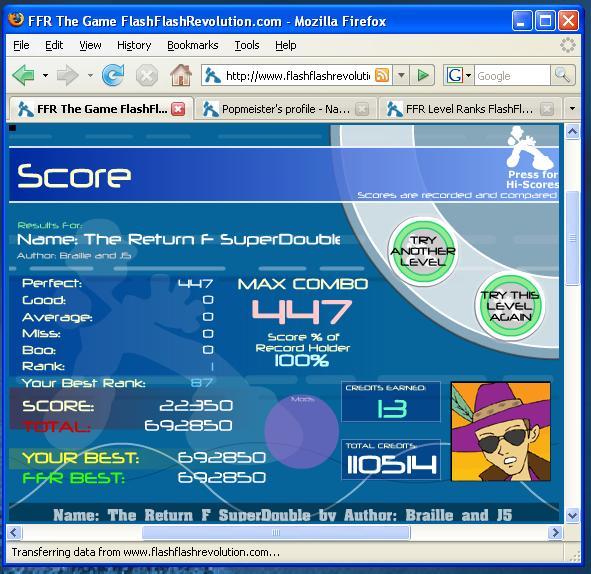Open the Tools menu

(x=247, y=45)
